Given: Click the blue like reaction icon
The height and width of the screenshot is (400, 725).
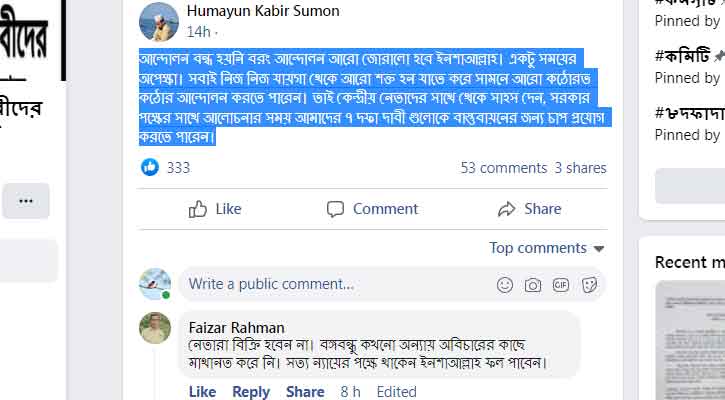Looking at the screenshot, I should (150, 168).
